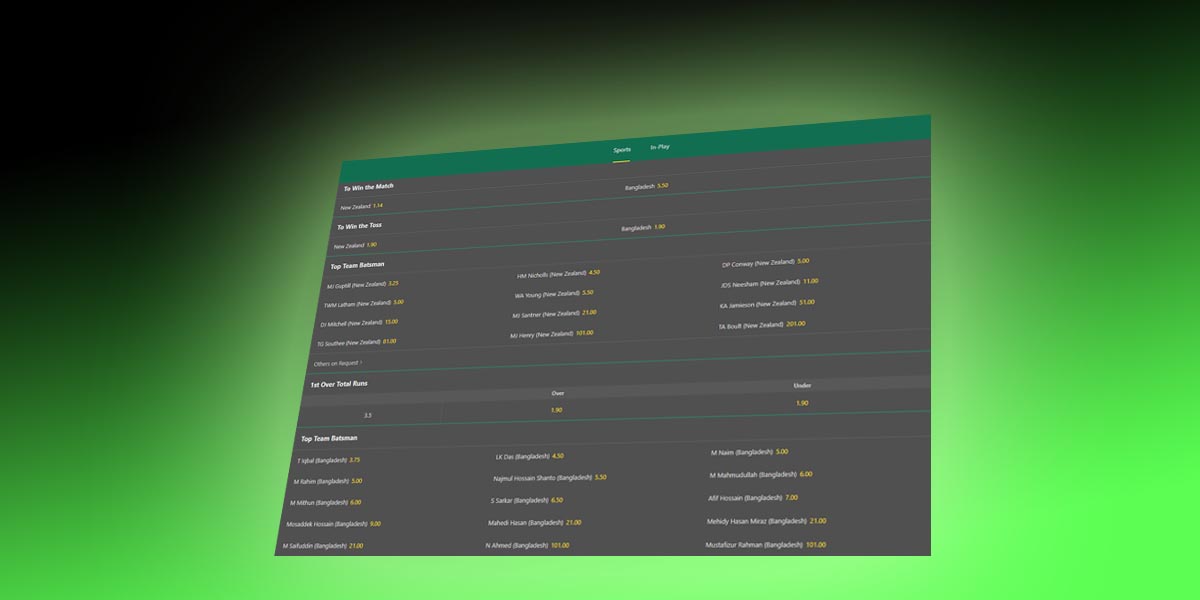
Task: Pick Bangladesh to win the toss
Action: 642,228
